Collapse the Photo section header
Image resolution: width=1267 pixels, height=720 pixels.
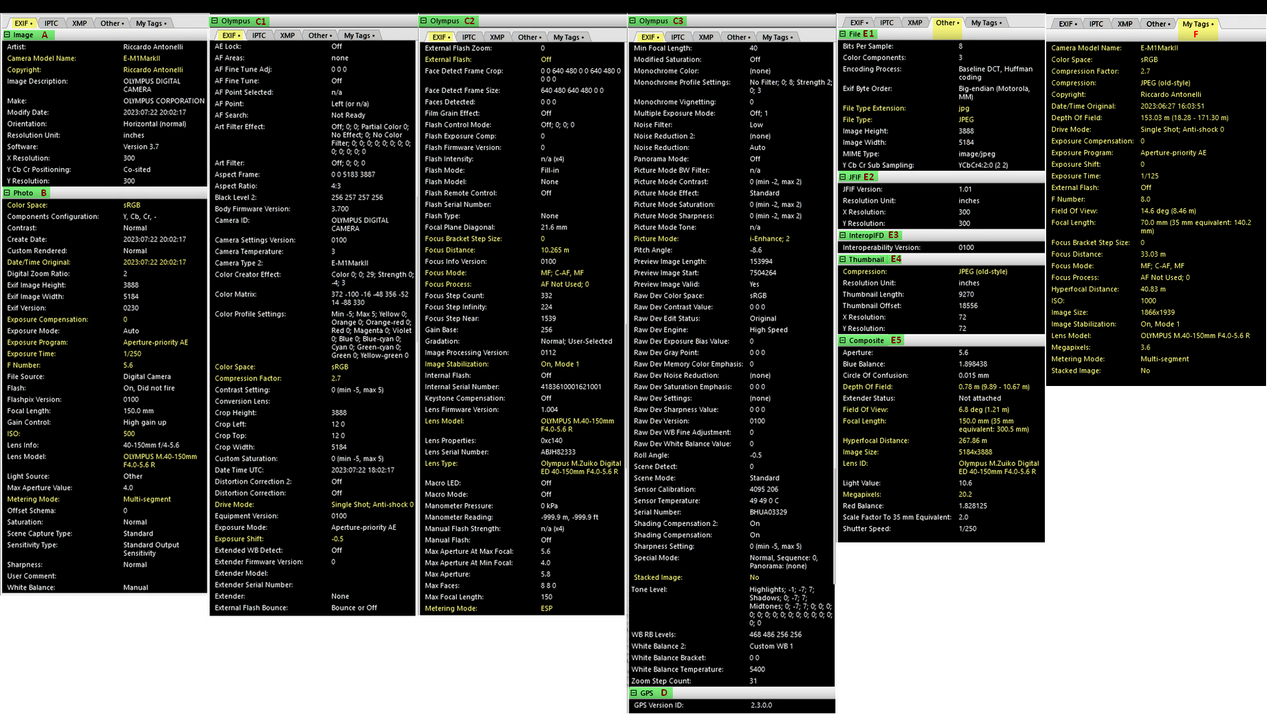[7, 193]
